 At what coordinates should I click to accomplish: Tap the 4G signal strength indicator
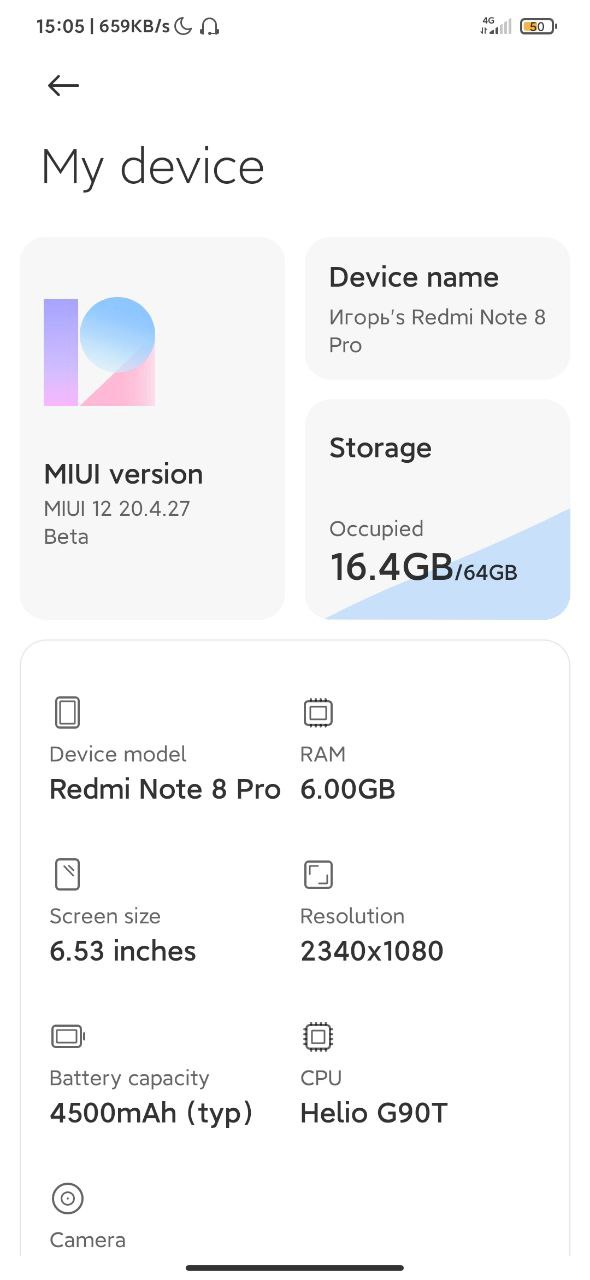point(496,26)
